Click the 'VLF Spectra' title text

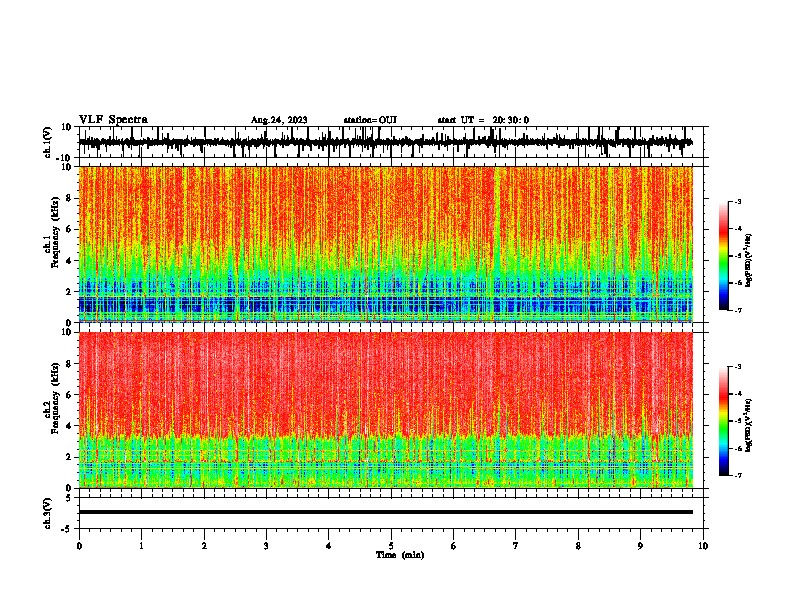113,120
